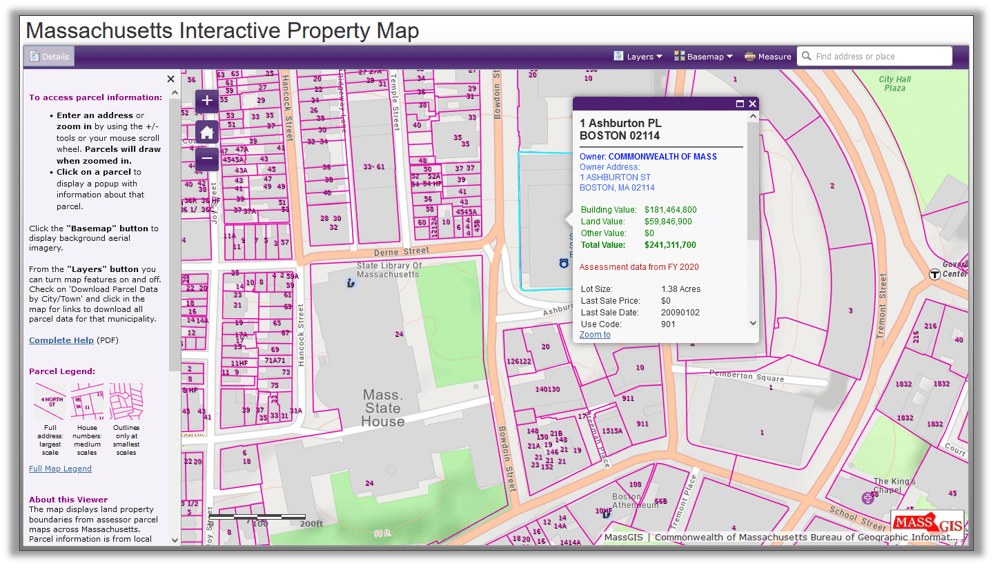
Task: Zoom in with the plus button
Action: point(207,100)
